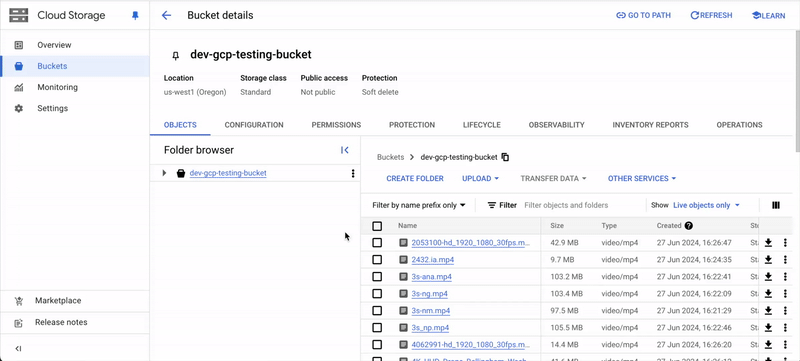The width and height of the screenshot is (800, 361).
Task: Open the folder browser bucket options menu
Action: [353, 173]
